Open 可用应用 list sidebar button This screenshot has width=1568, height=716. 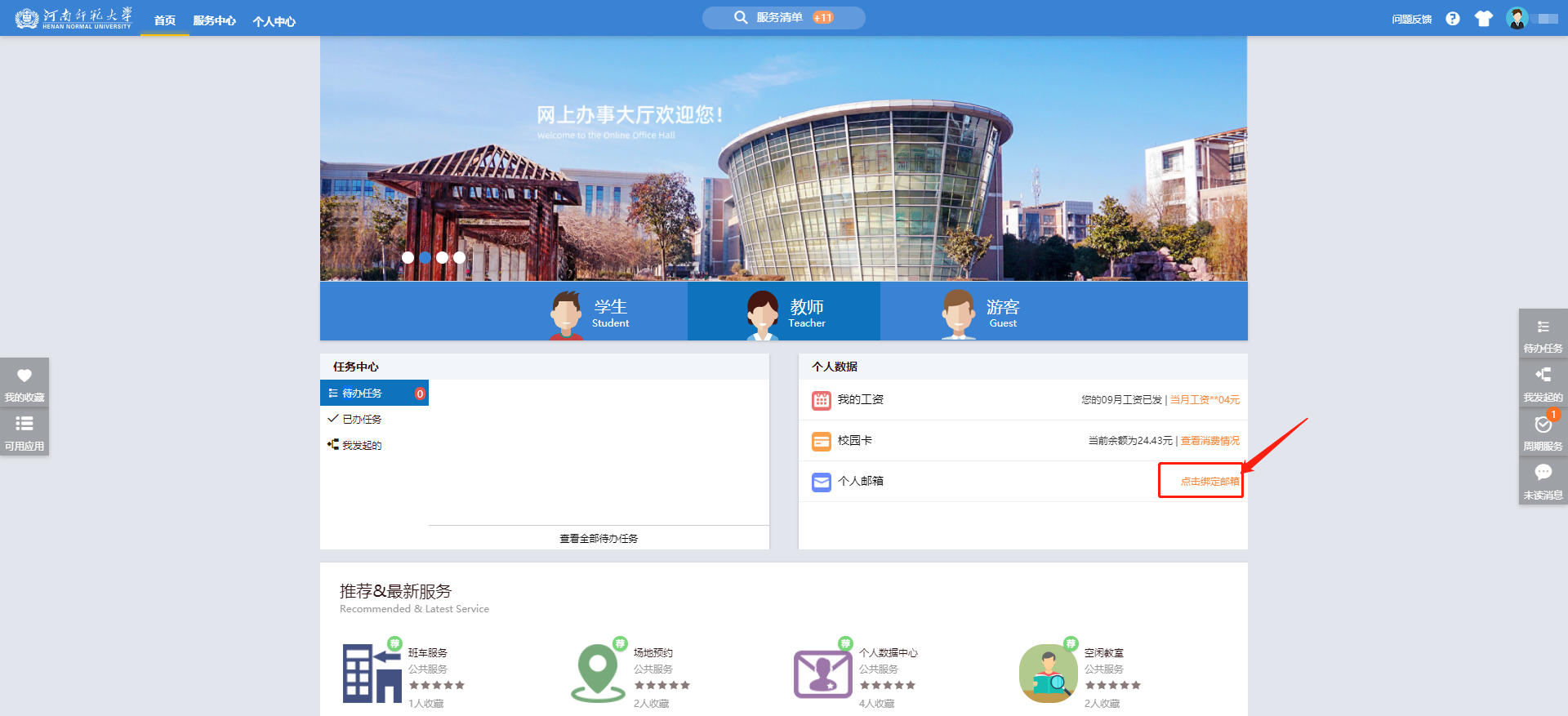24,431
